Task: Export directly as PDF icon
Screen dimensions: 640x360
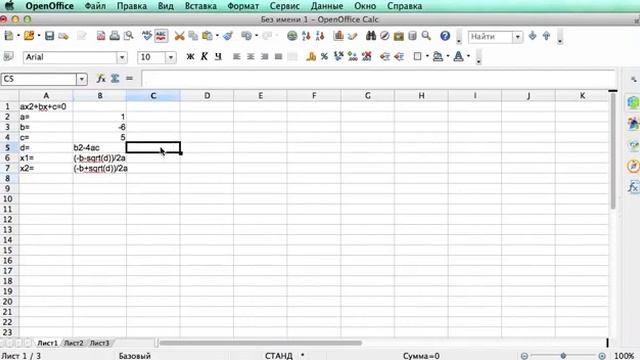Action: pyautogui.click(x=101, y=36)
